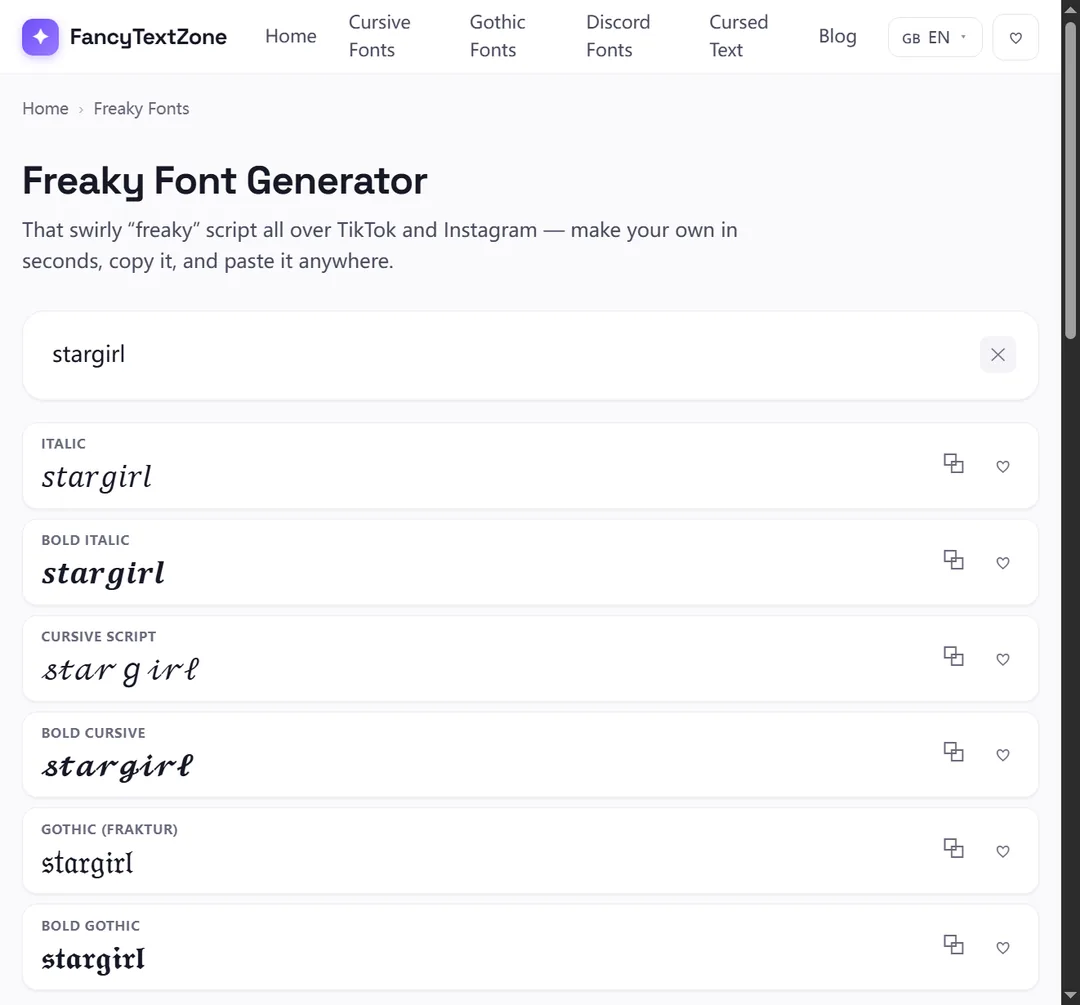Screen dimensions: 1080x1005
Task: Click the Bold Italic styled stargirl result
Action: pyautogui.click(x=103, y=574)
